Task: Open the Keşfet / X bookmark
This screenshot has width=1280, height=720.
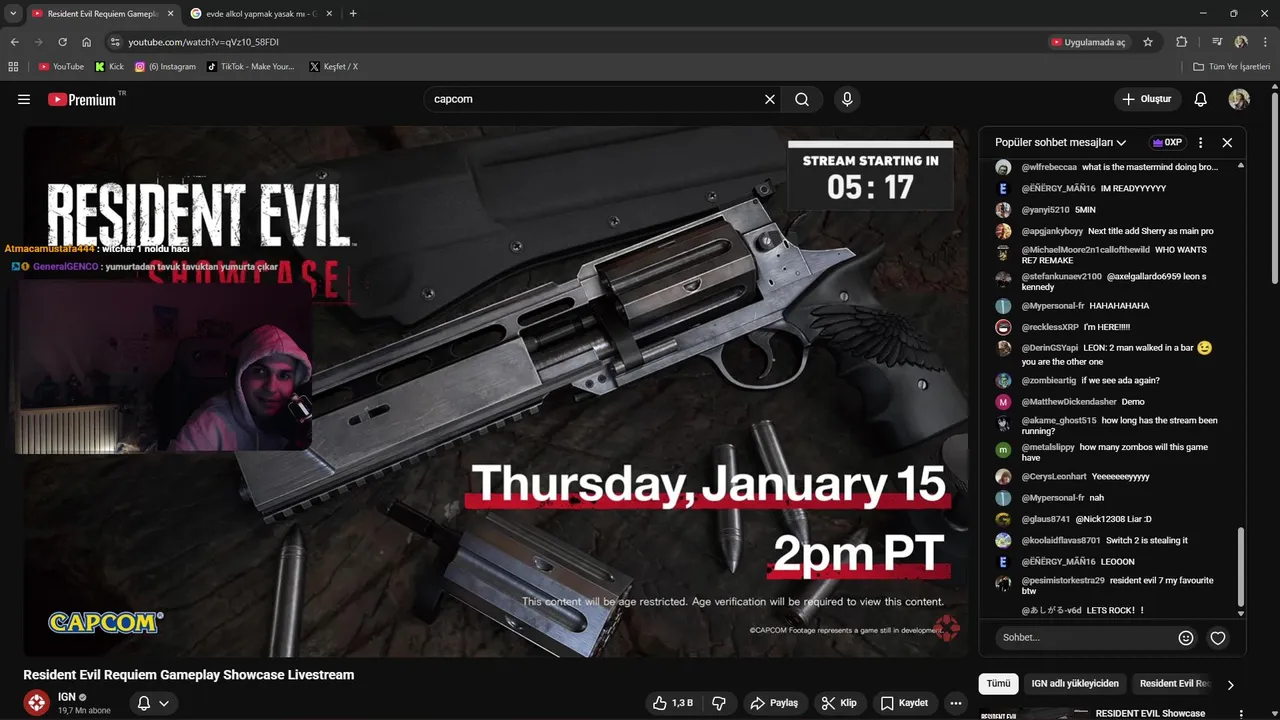Action: coord(333,66)
